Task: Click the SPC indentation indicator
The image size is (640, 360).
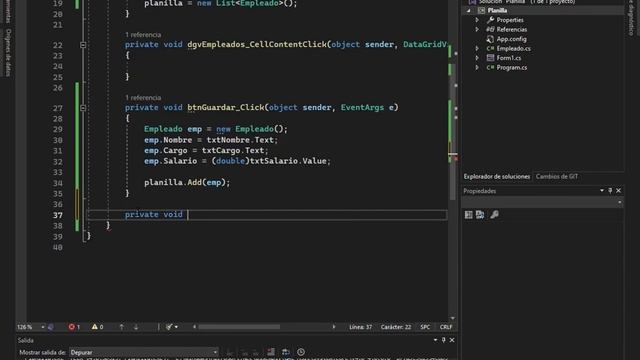Action: pos(425,327)
